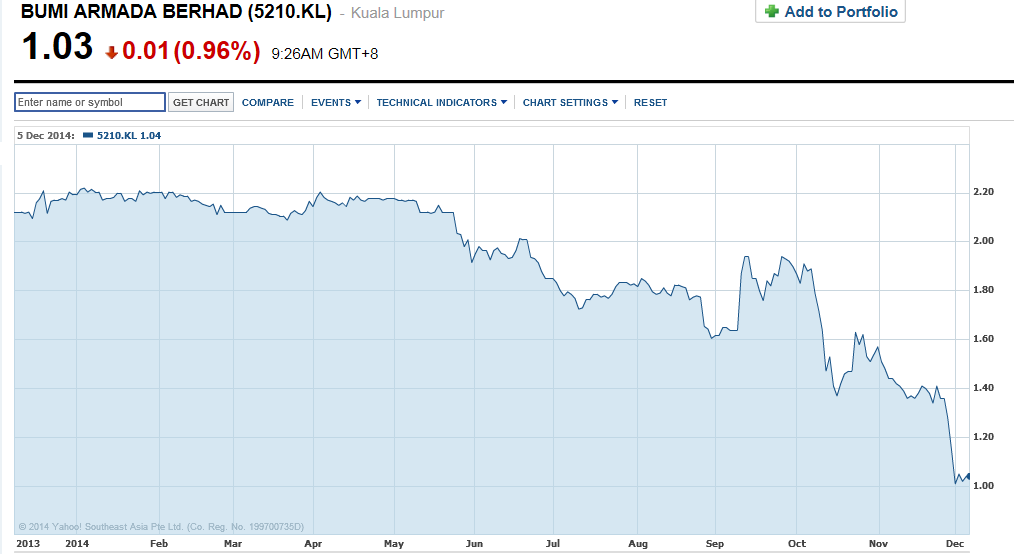The width and height of the screenshot is (1014, 554).
Task: Click the 1.20 price axis label
Action: click(x=983, y=437)
